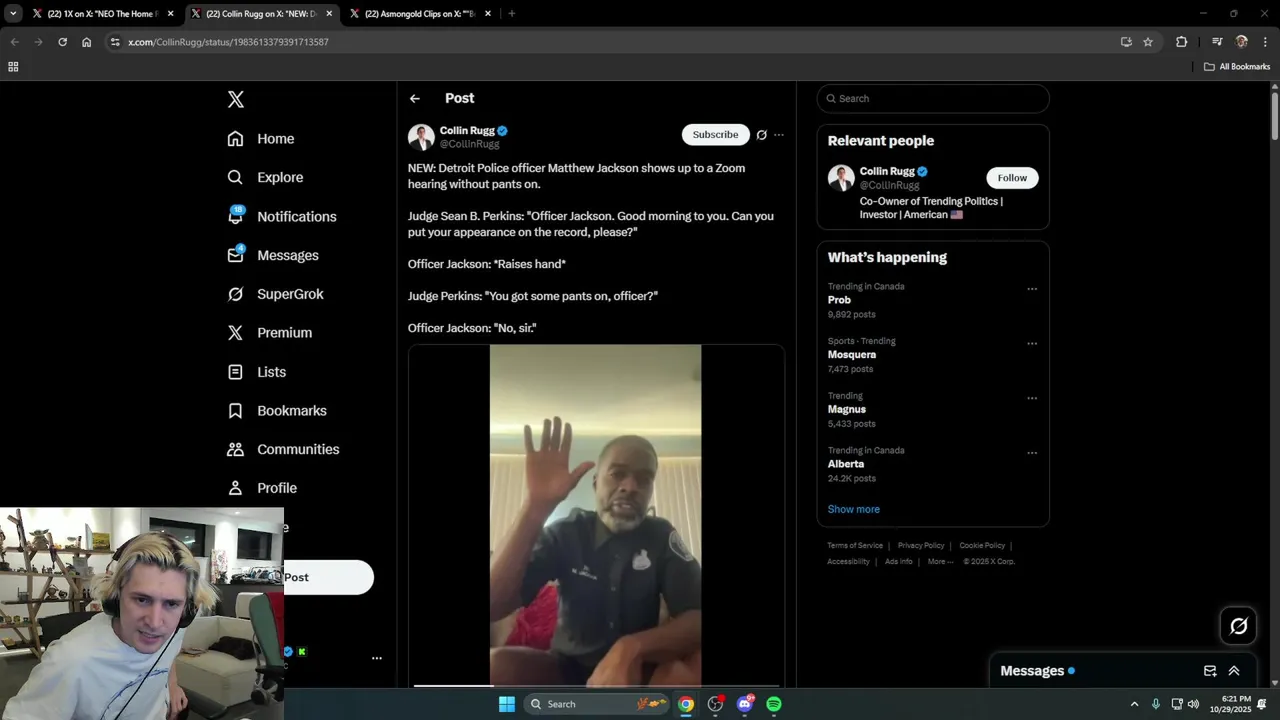
Task: Click the X search field
Action: pyautogui.click(x=933, y=98)
